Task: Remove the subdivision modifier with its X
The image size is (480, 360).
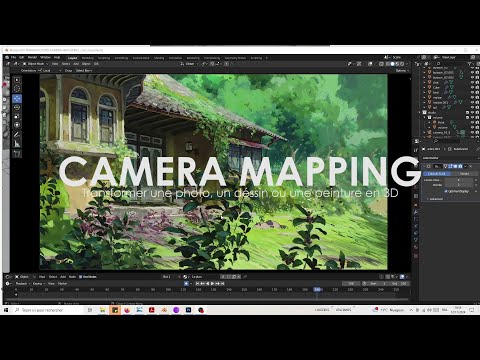Action: [x=471, y=166]
